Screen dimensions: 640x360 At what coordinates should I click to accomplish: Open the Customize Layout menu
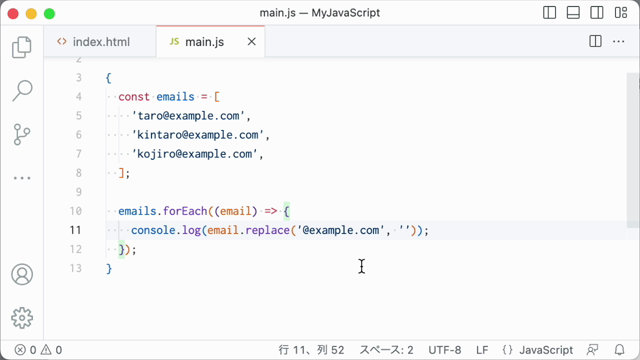pos(621,13)
